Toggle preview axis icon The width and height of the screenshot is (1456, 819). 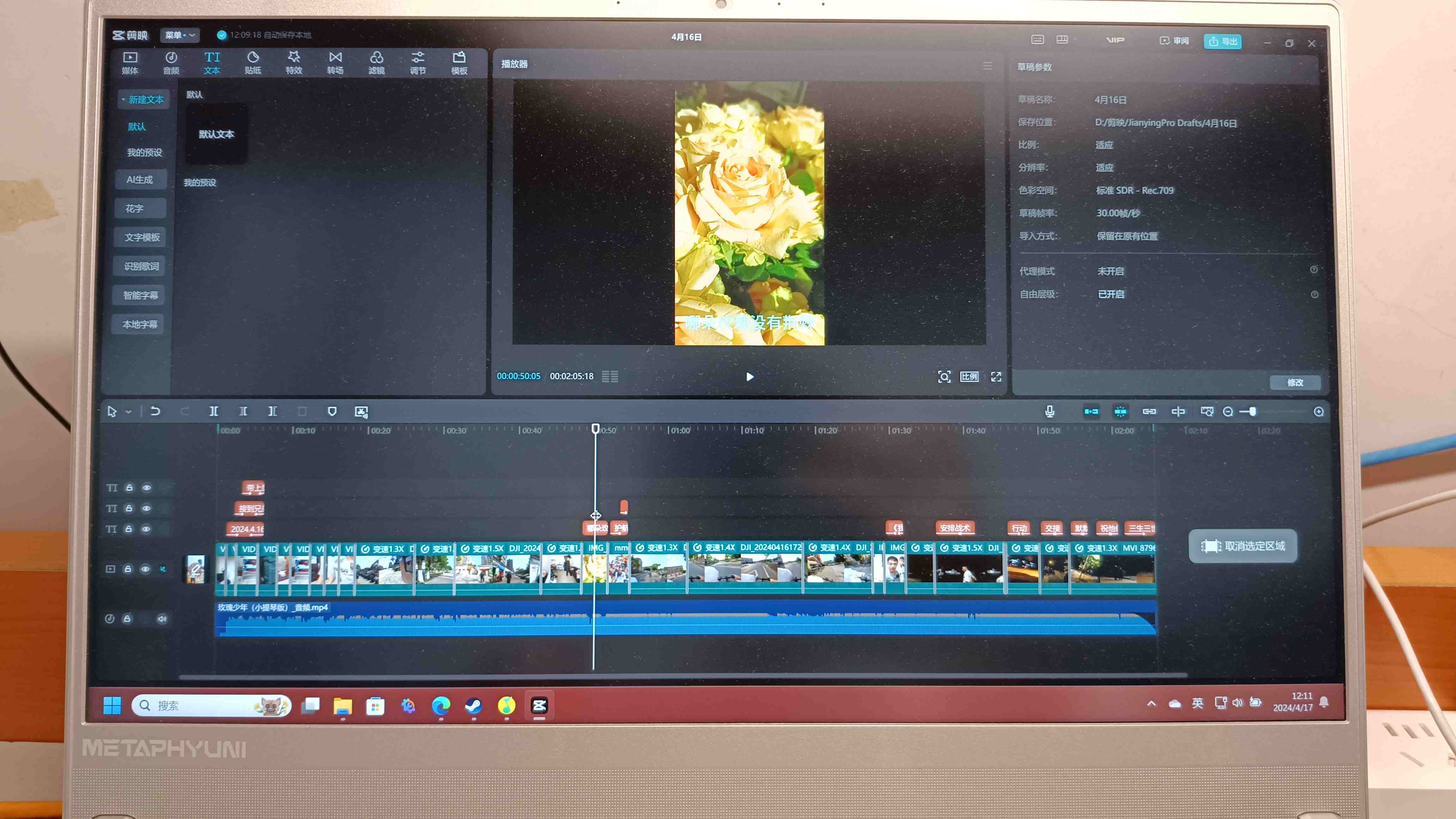1178,411
